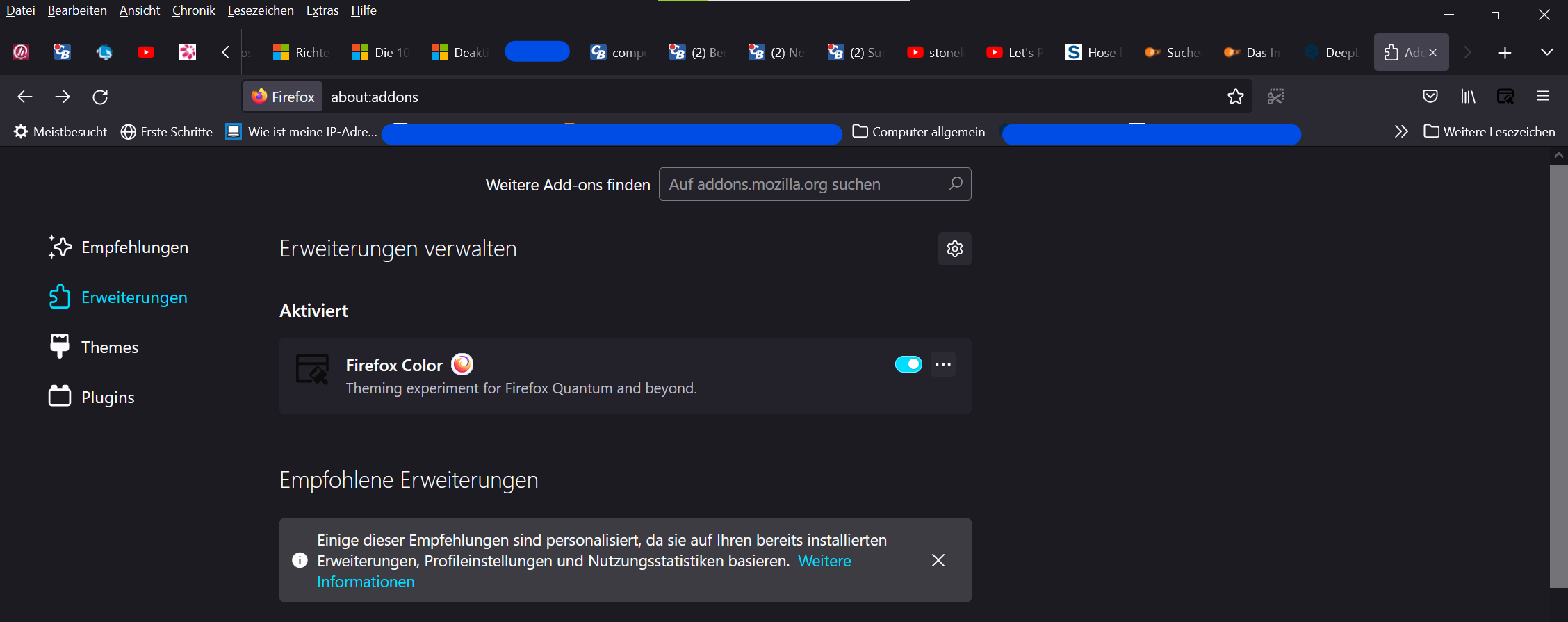Switch to the Hose tab
The image size is (1568, 622).
point(1093,52)
